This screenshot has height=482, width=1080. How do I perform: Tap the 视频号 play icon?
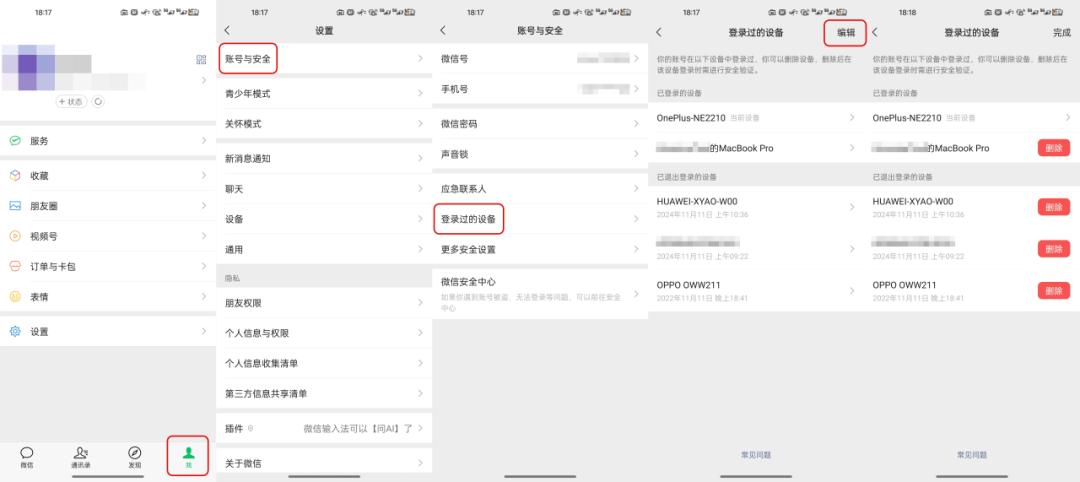pyautogui.click(x=15, y=236)
